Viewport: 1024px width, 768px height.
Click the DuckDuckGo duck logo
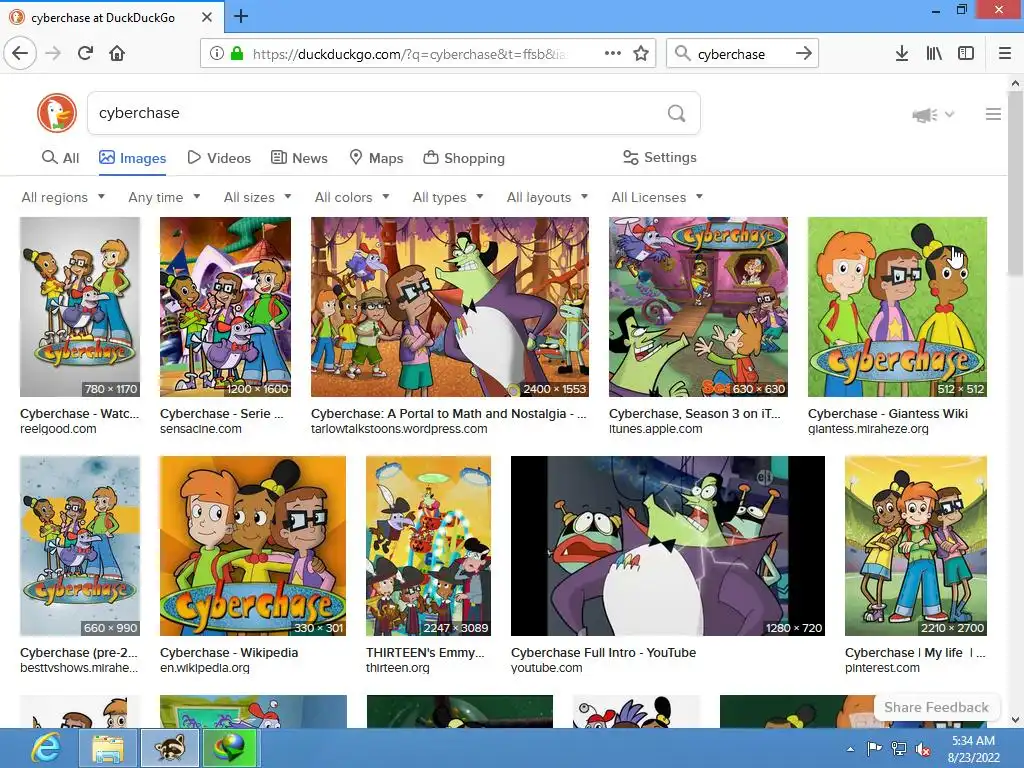pos(57,113)
